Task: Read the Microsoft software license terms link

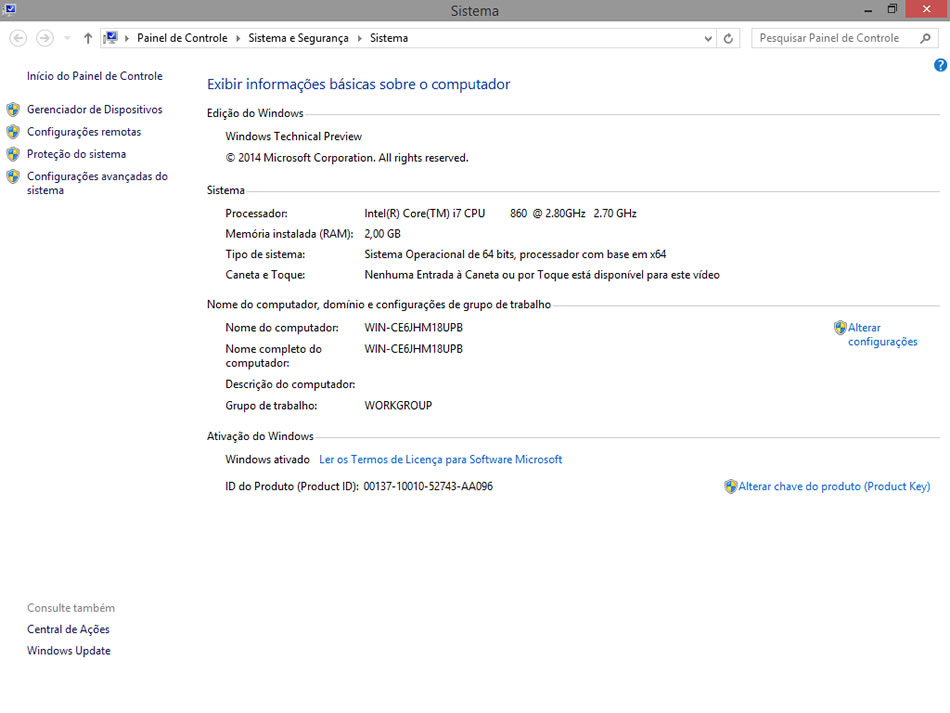Action: (x=440, y=460)
